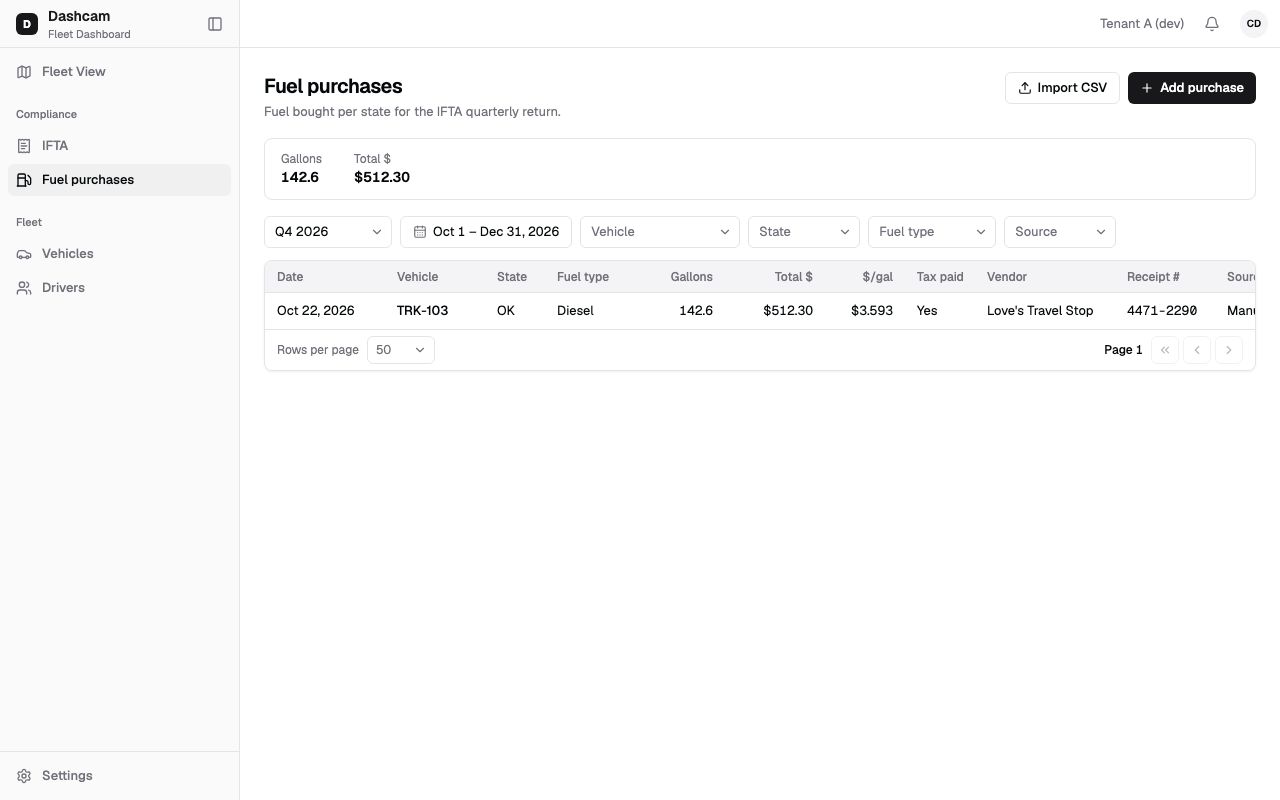This screenshot has width=1280, height=800.
Task: Click TRK-103 vehicle link in table
Action: (422, 311)
